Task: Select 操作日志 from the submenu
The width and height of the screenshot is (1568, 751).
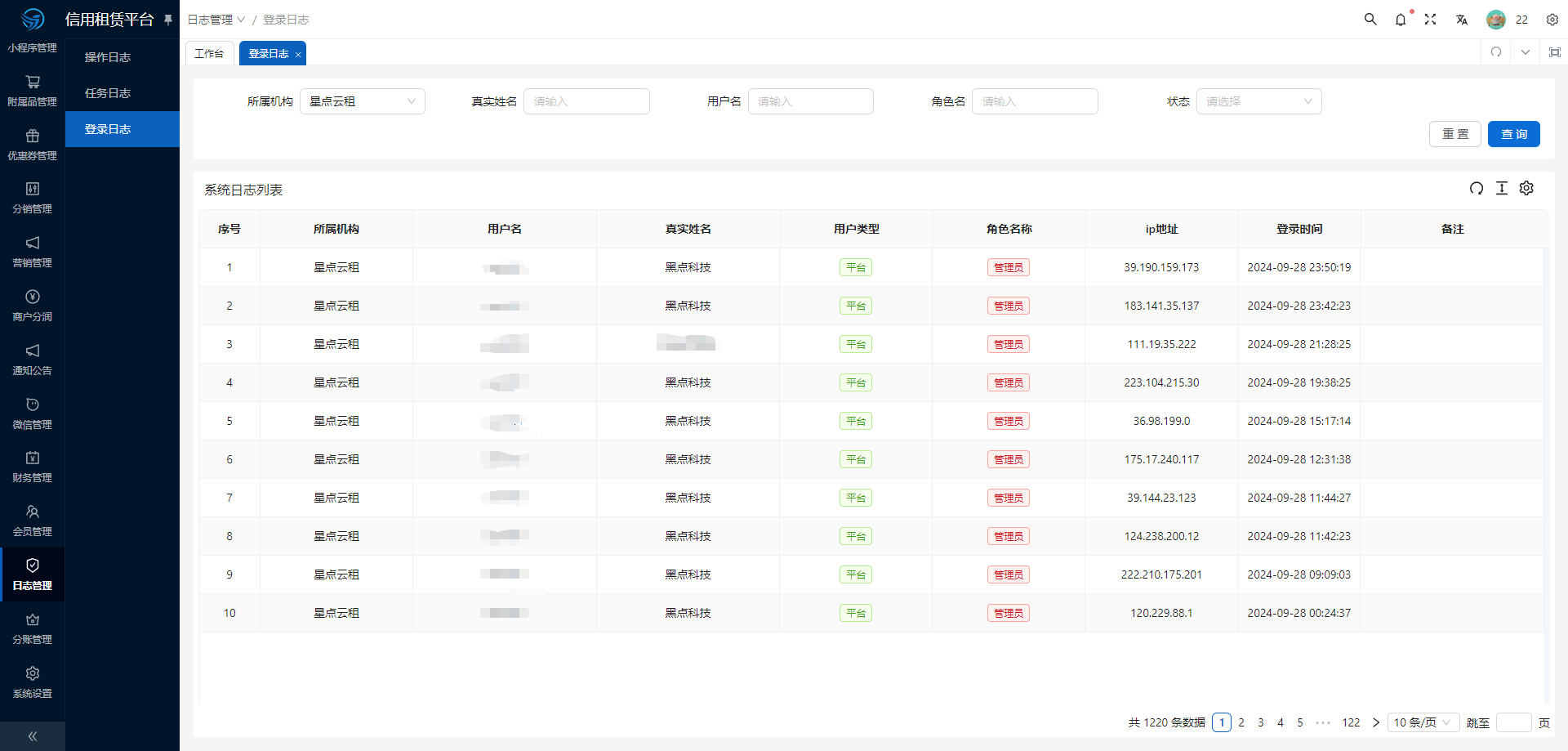Action: (x=108, y=57)
